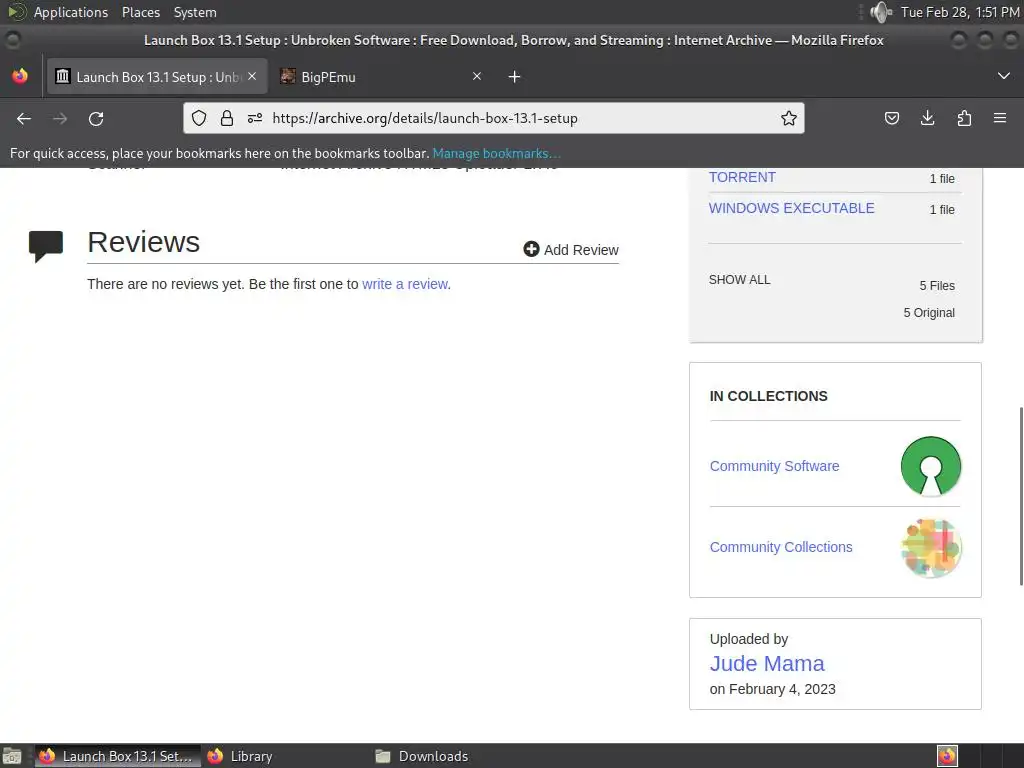This screenshot has height=768, width=1024.
Task: Click the Reviews heading text
Action: (x=144, y=242)
